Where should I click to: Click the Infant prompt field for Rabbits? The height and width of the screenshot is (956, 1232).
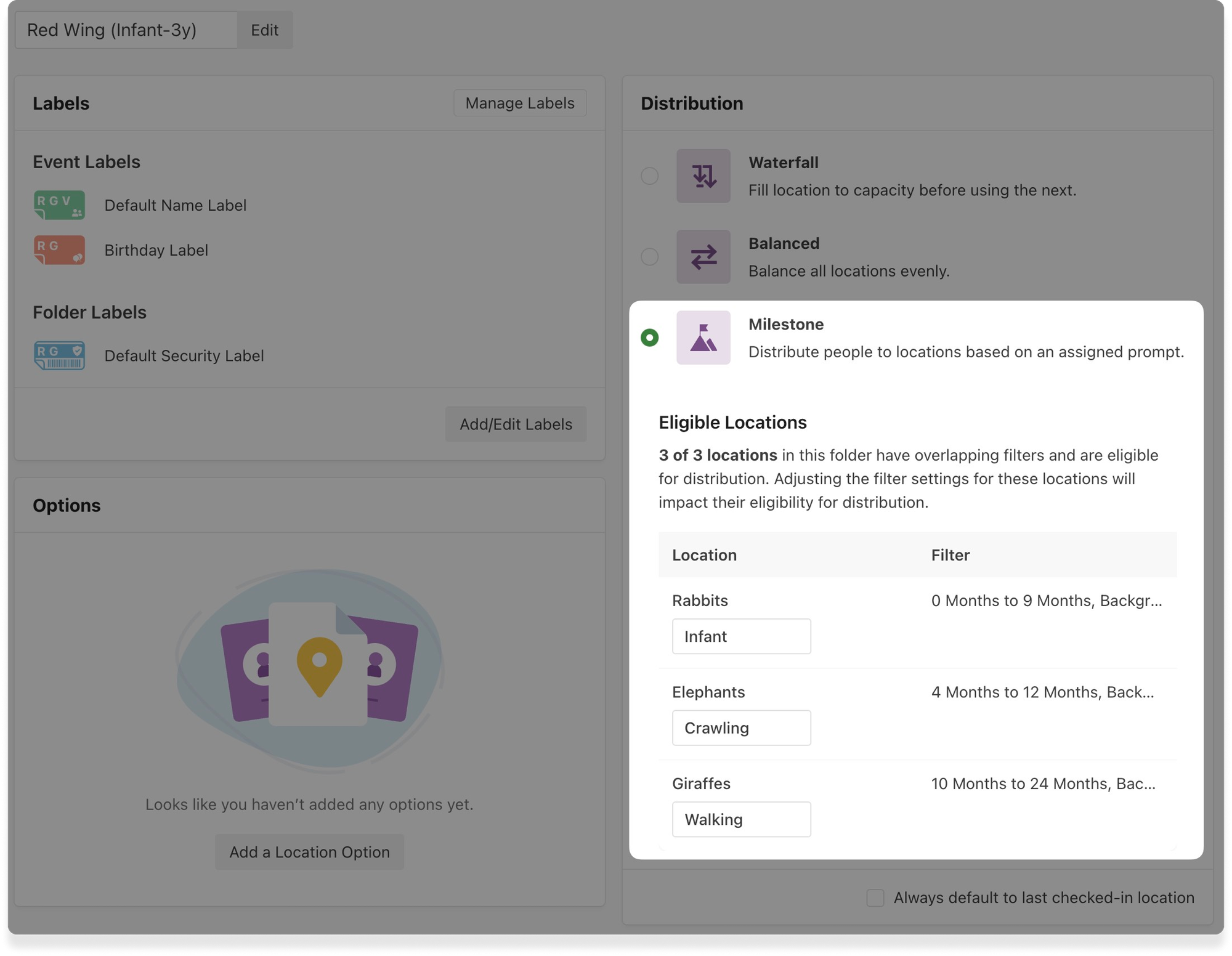point(741,636)
